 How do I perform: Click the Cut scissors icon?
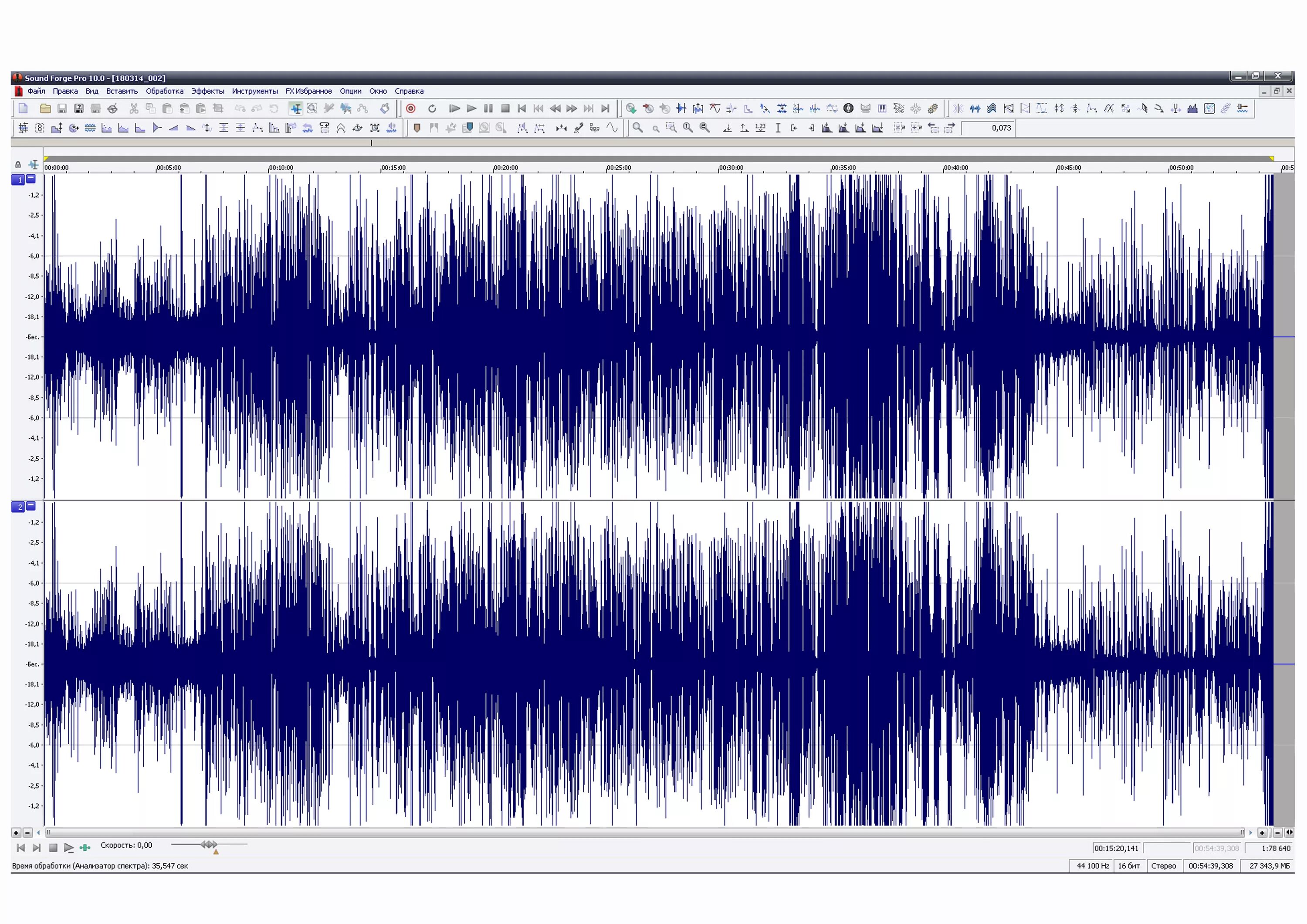tap(134, 108)
